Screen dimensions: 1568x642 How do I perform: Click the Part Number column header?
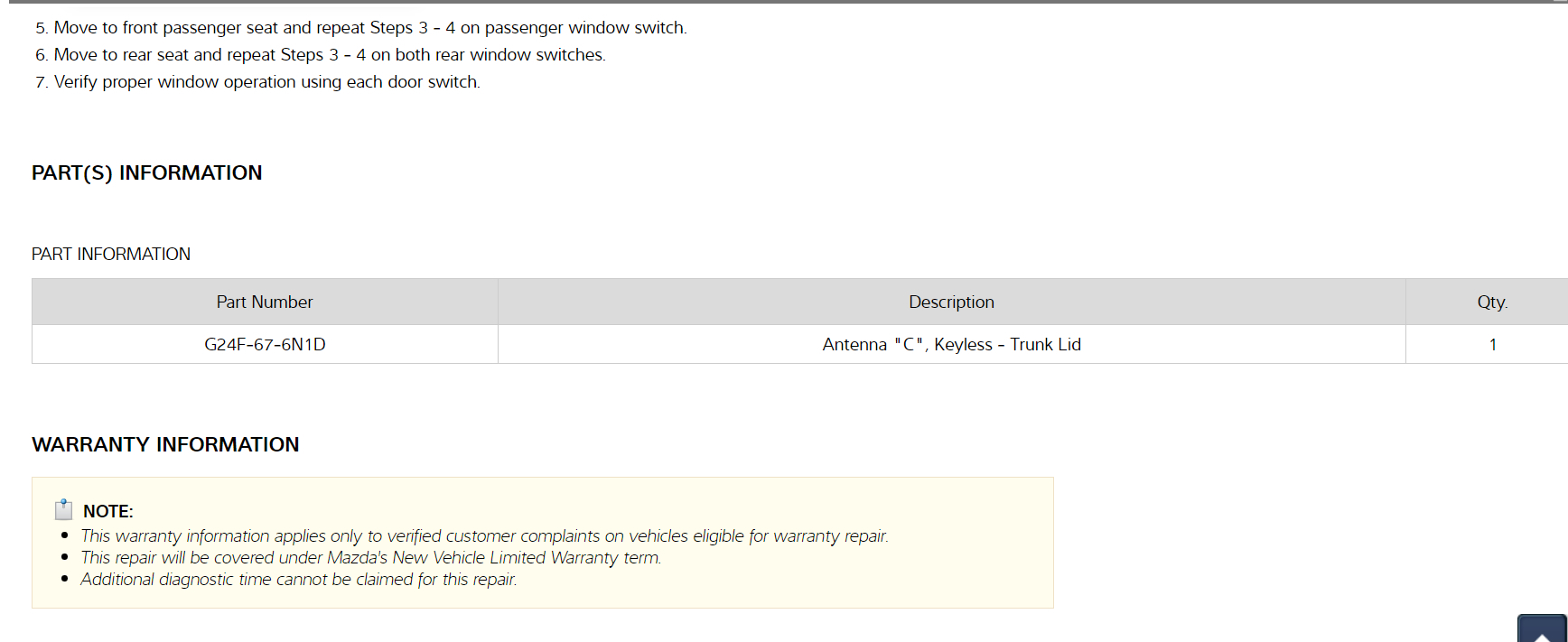tap(265, 302)
